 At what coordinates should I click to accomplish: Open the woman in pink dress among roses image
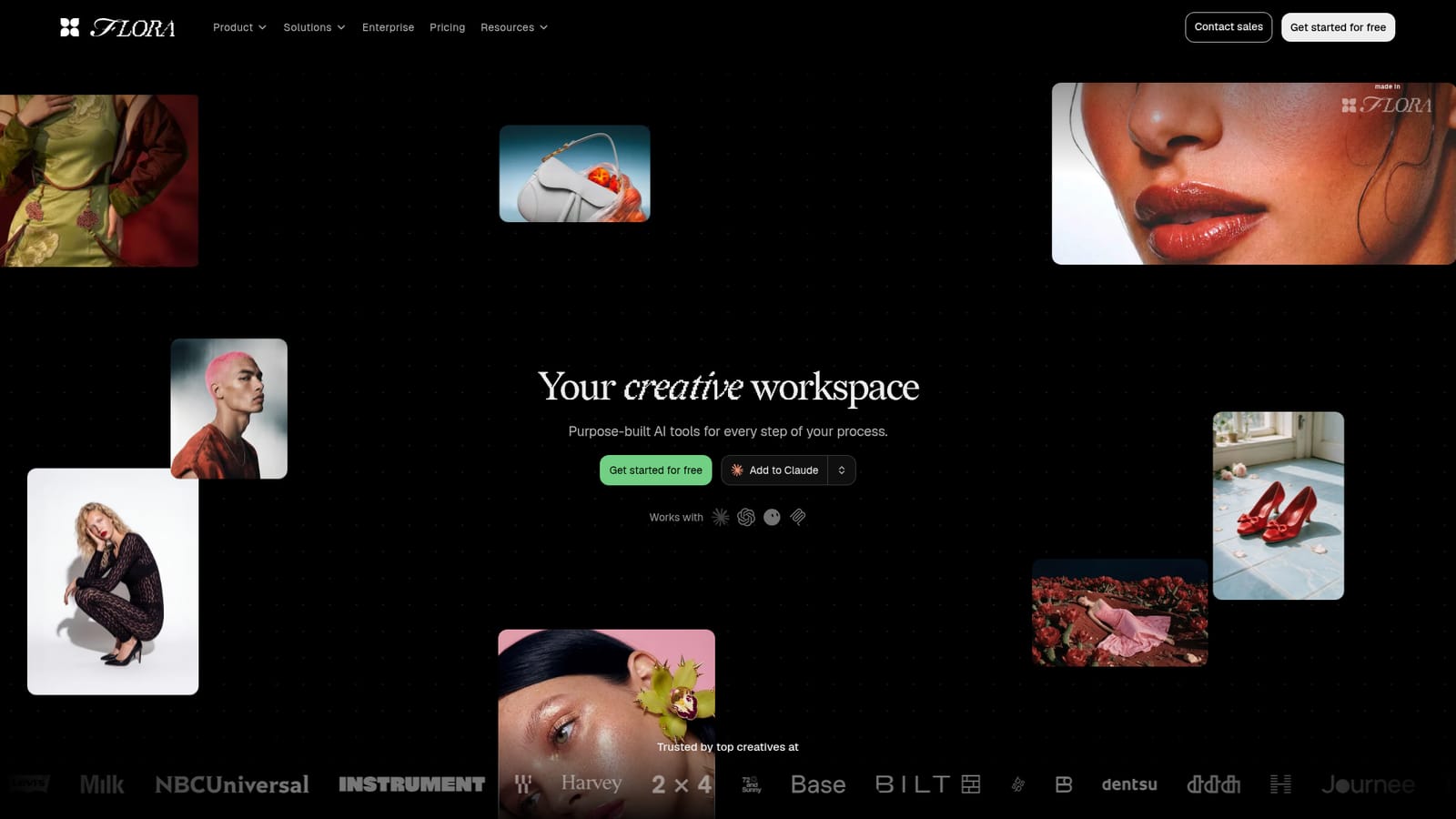pos(1119,612)
